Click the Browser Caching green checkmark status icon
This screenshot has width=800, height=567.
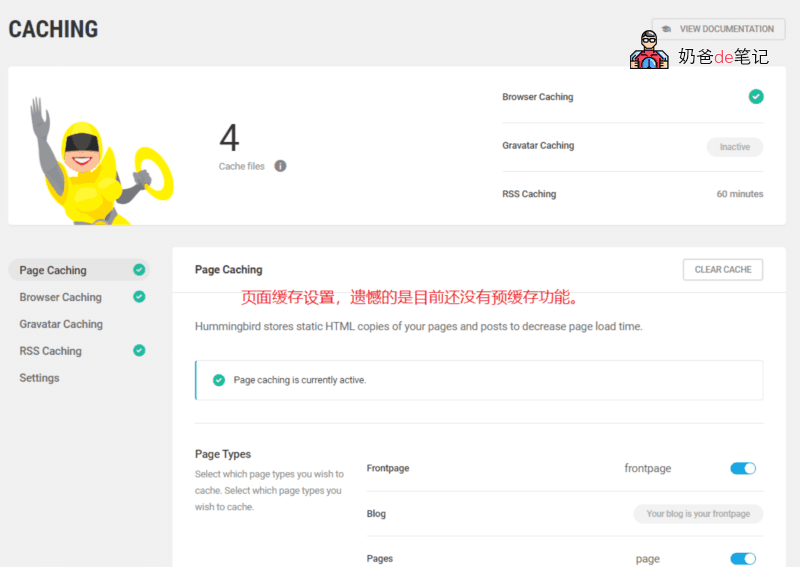pyautogui.click(x=756, y=97)
